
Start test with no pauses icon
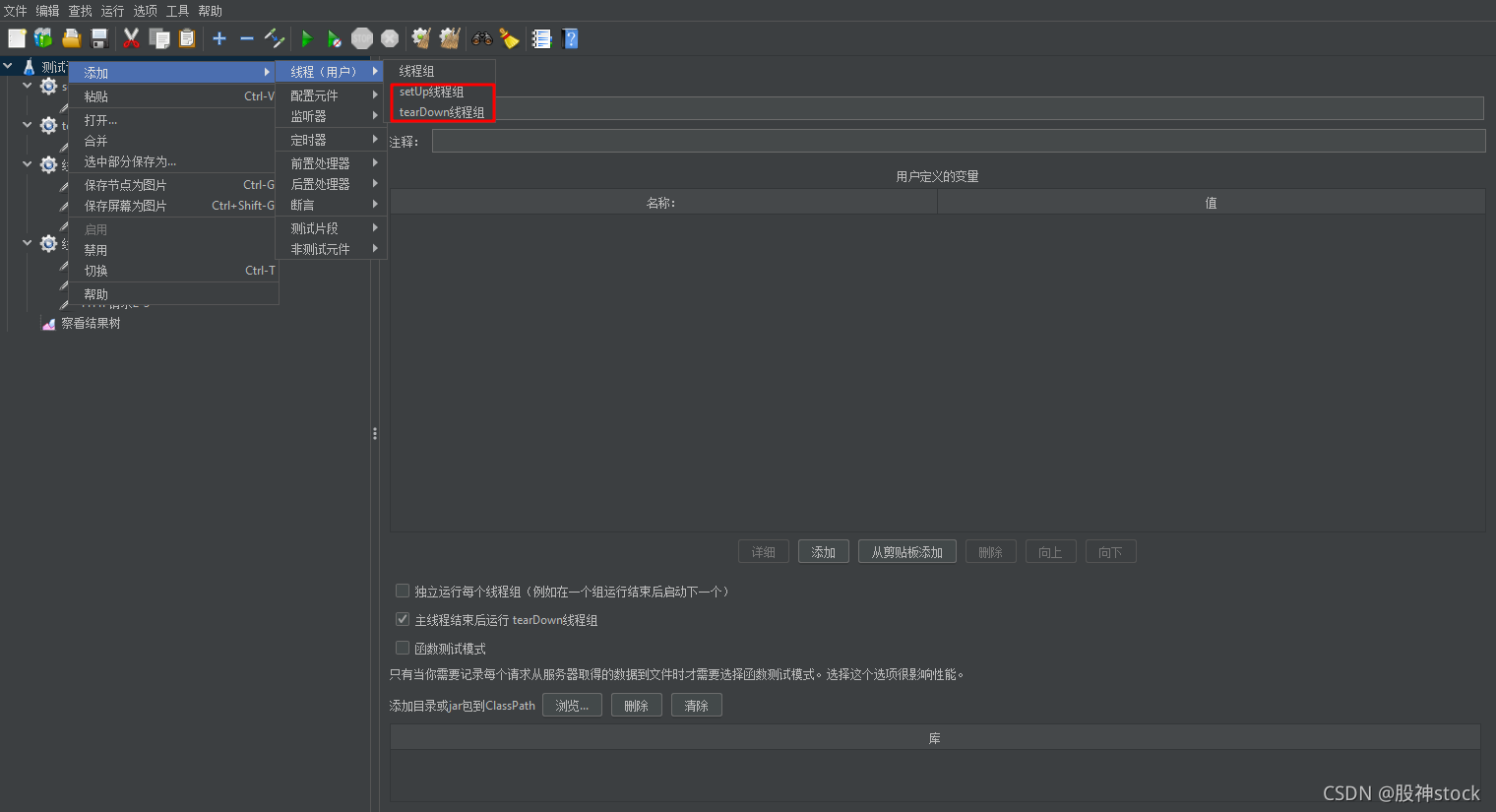[x=335, y=38]
